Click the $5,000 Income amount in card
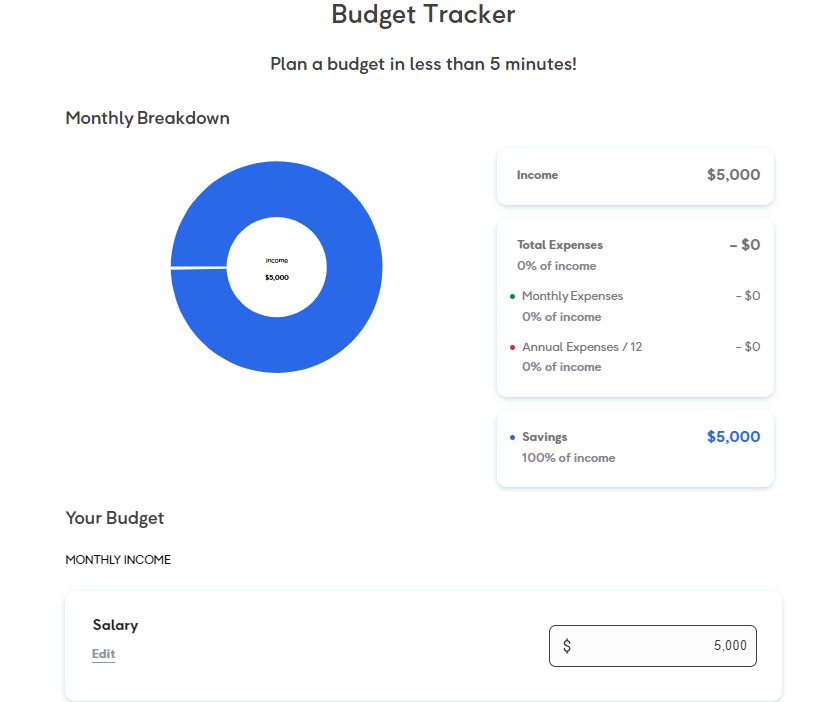The height and width of the screenshot is (702, 832). tap(733, 175)
